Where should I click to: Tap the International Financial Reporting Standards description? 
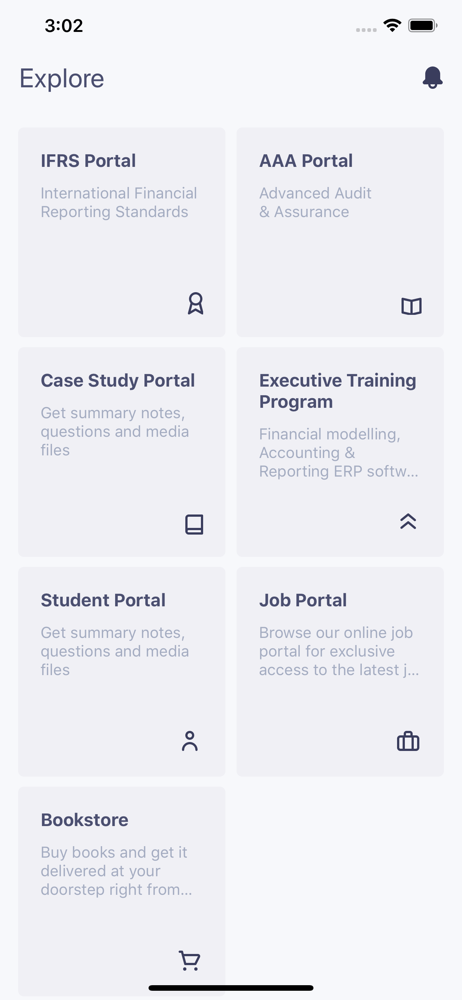119,202
